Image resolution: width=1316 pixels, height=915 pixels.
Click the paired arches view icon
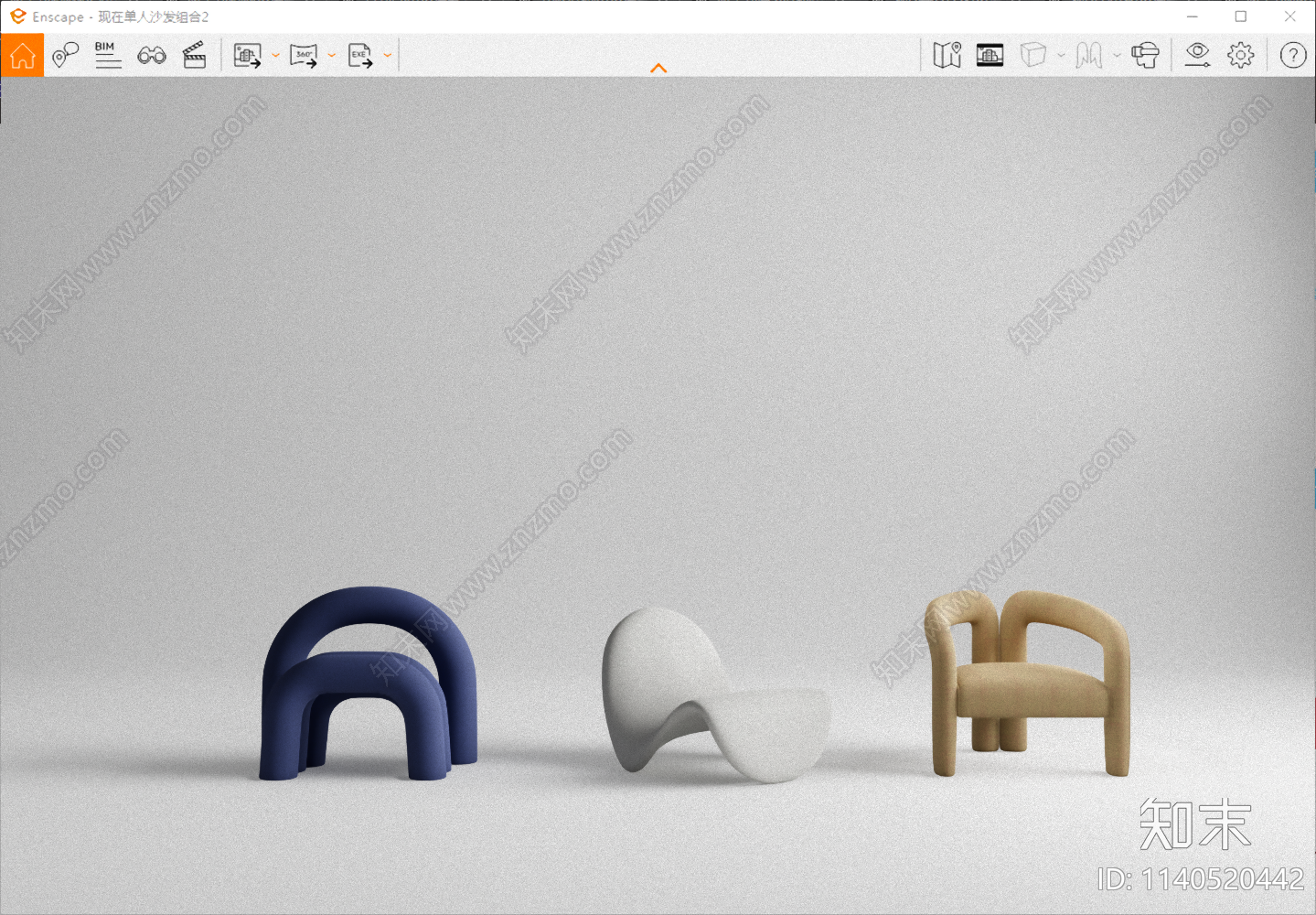coord(1089,55)
